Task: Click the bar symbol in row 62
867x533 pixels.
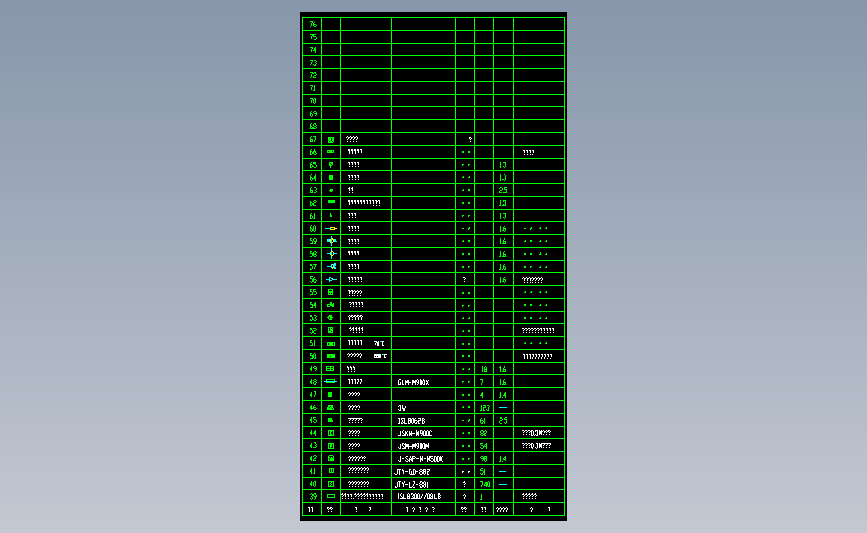Action: [x=331, y=202]
